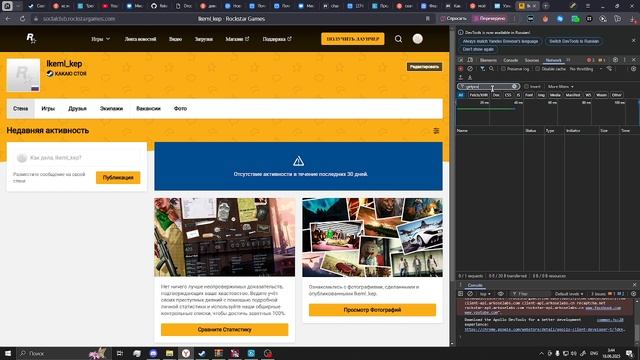
Task: Click the record network log button
Action: pos(460,69)
